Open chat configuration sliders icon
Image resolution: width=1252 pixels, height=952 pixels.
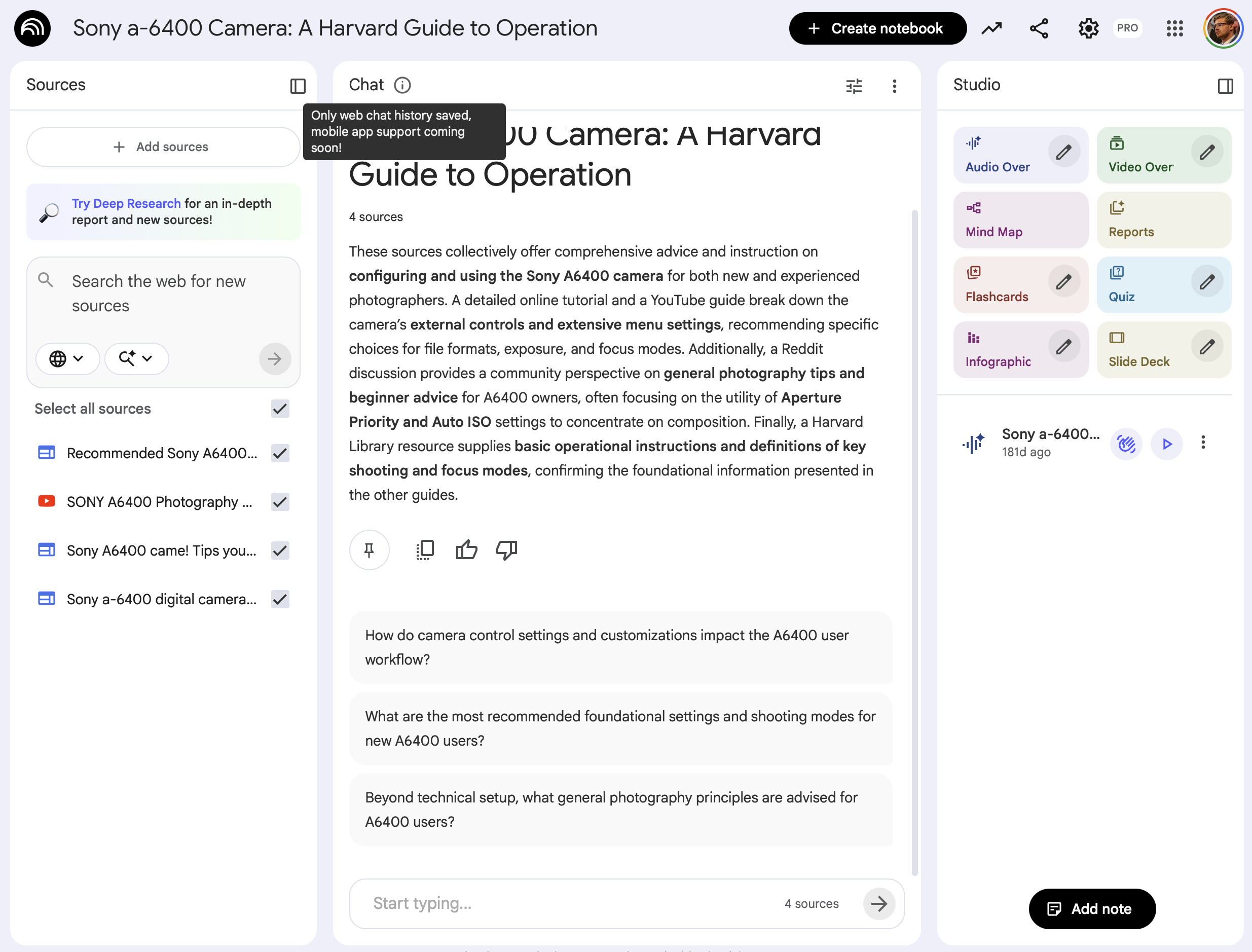point(854,86)
